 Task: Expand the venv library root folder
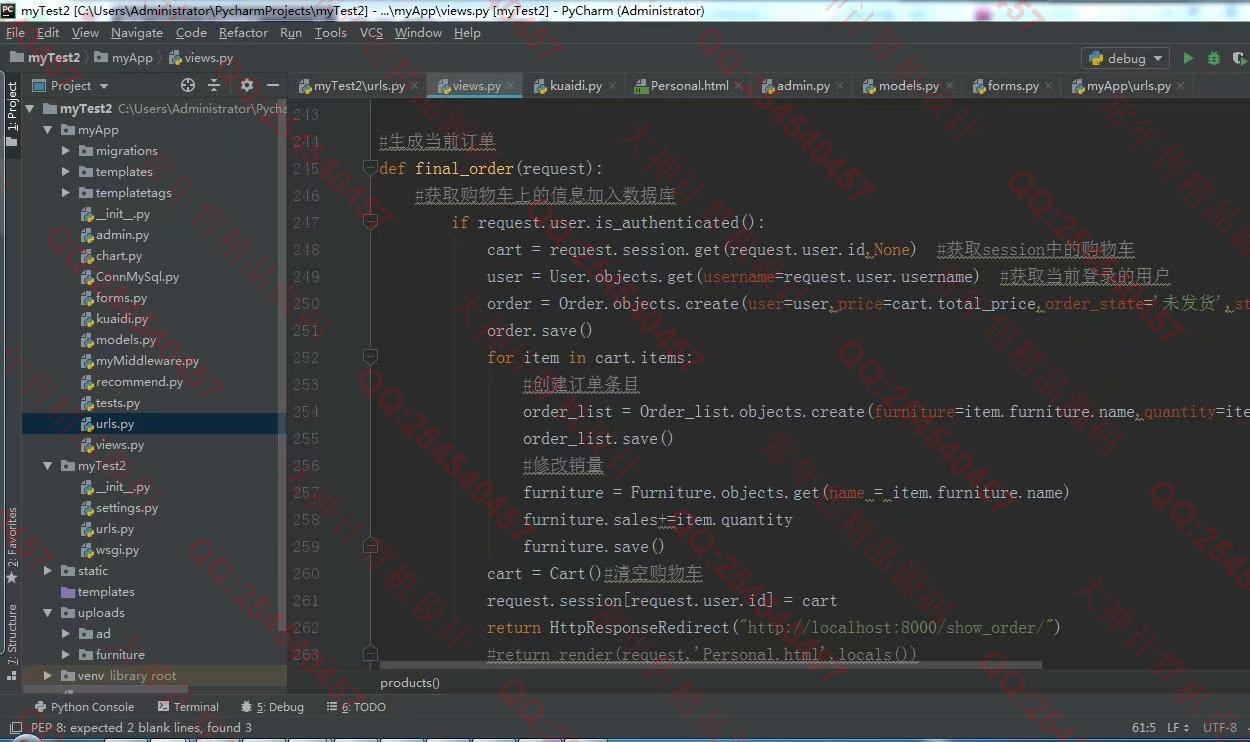point(48,676)
